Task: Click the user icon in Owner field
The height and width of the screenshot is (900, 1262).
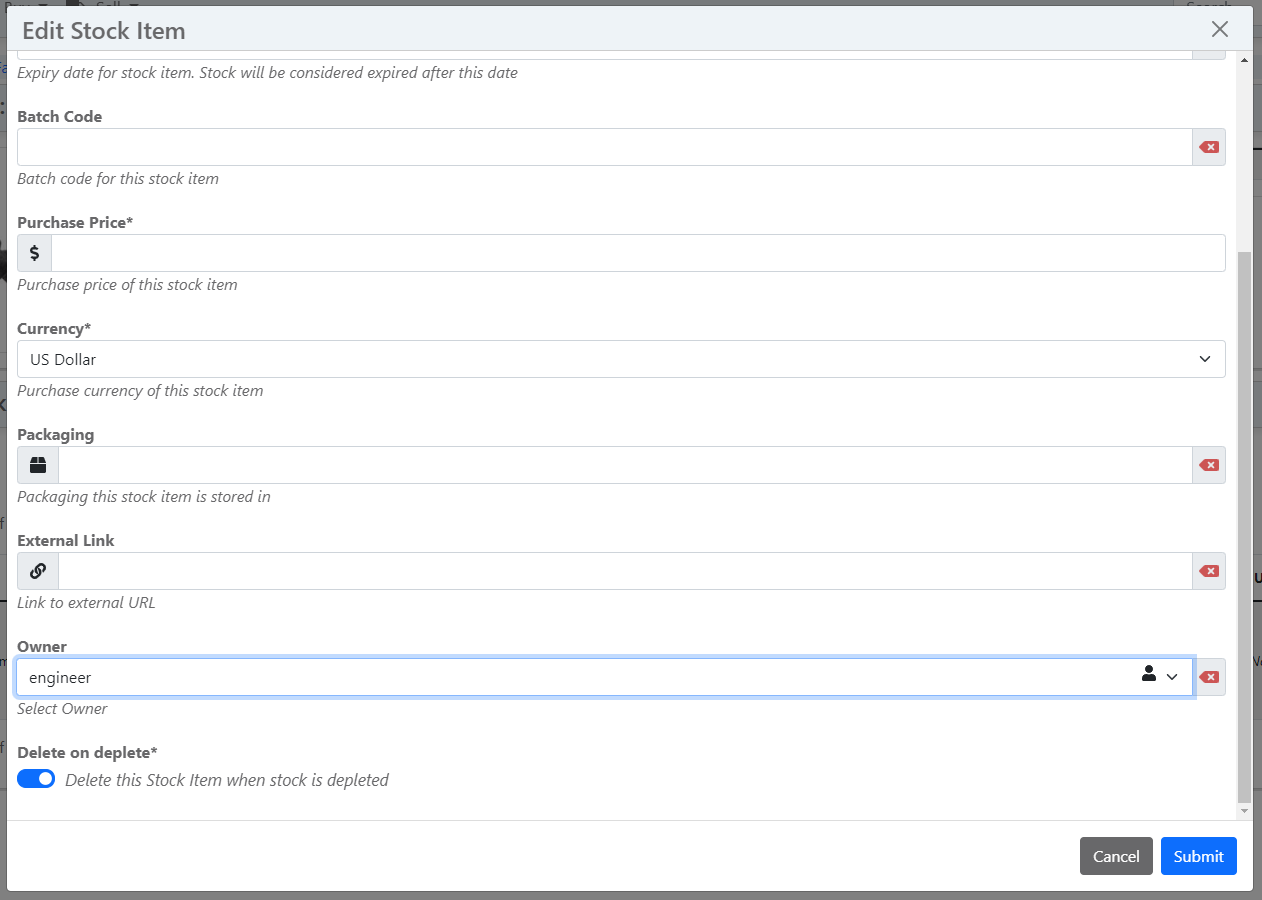Action: click(1148, 675)
